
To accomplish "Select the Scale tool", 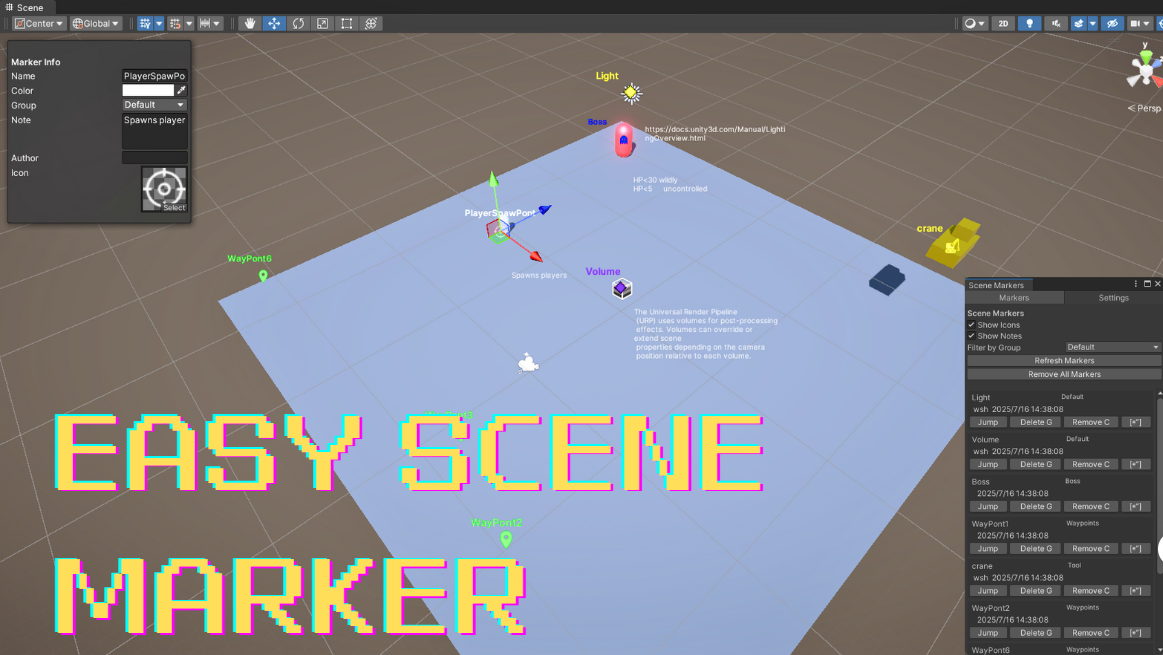I will click(323, 24).
